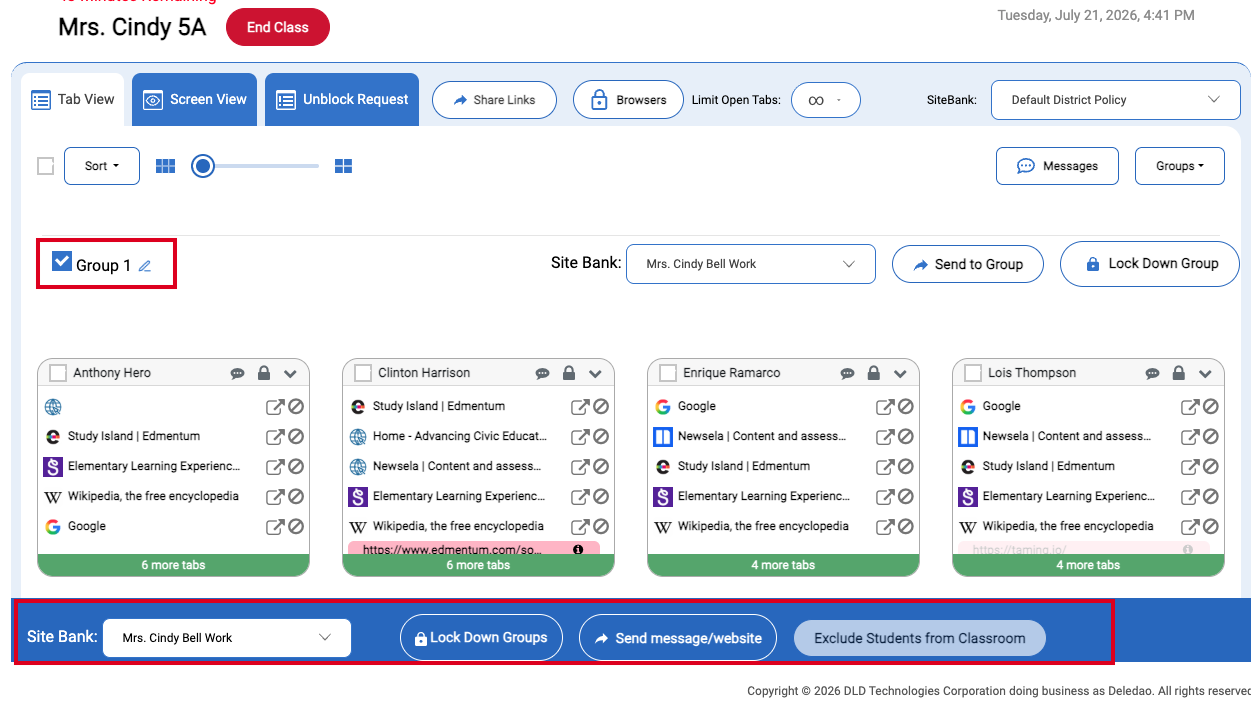Click padlock icon on Enrique Ramarco card

[x=874, y=373]
